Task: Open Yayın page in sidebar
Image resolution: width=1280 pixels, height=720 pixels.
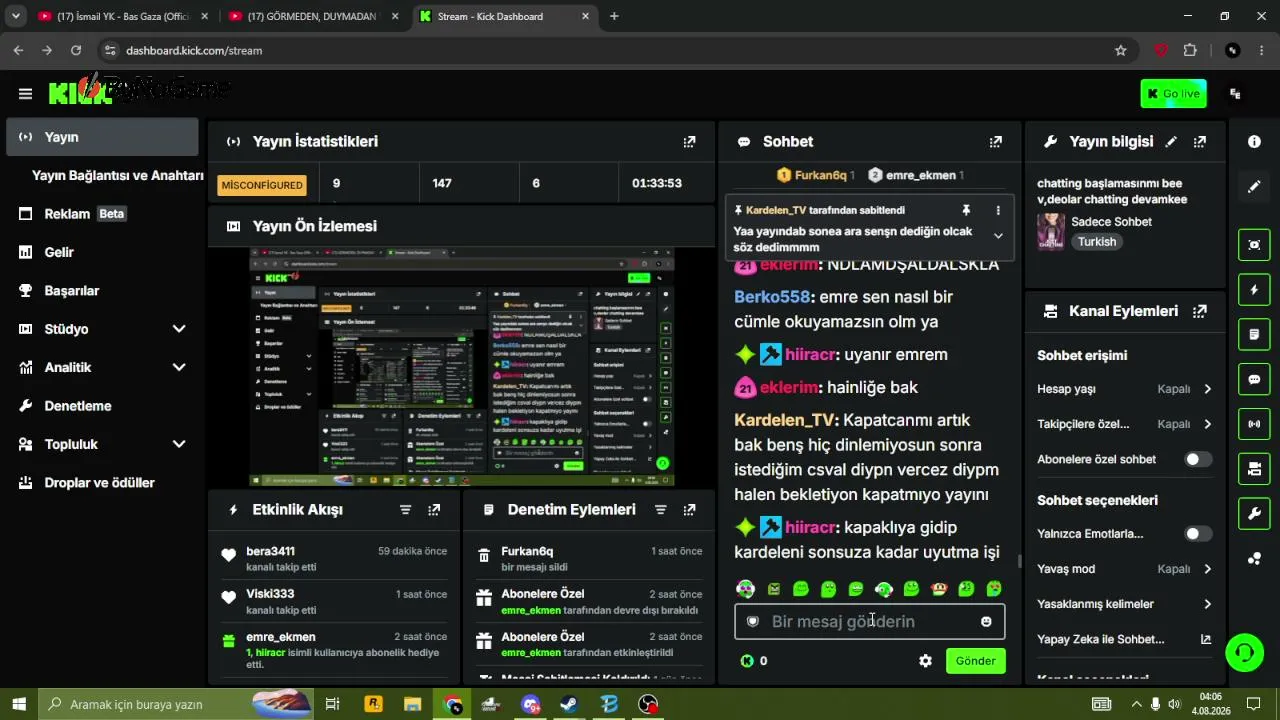Action: pos(103,137)
